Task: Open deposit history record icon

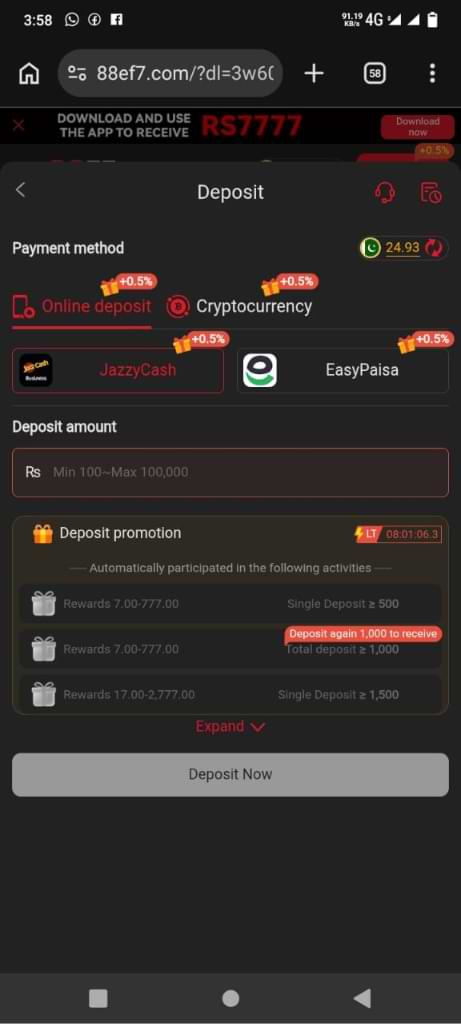Action: [x=430, y=192]
